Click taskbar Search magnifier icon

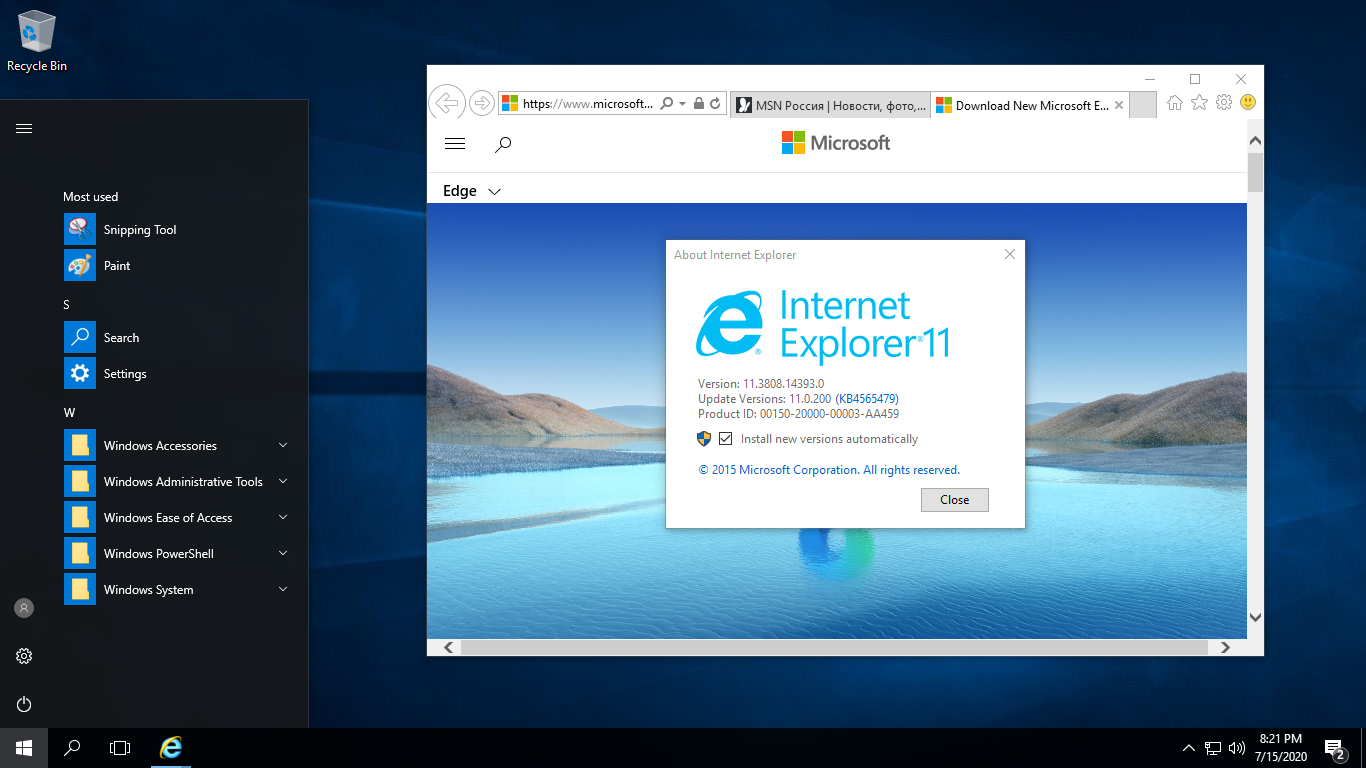72,748
